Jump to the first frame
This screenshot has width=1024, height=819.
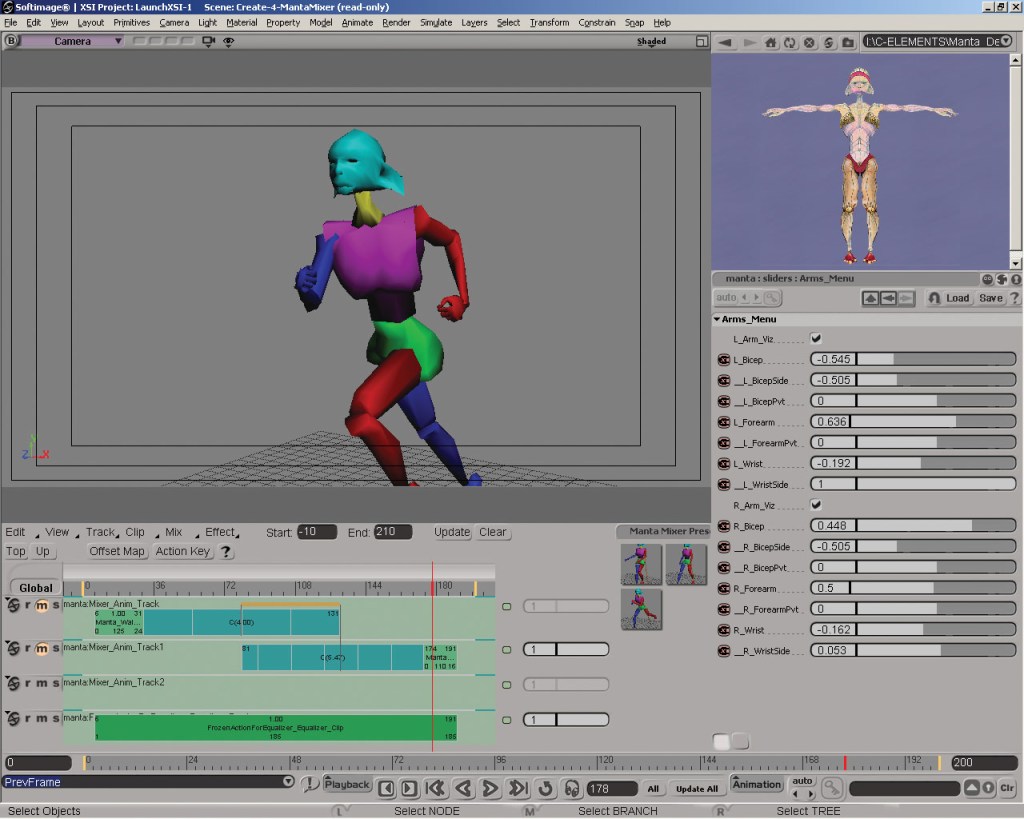pyautogui.click(x=435, y=789)
